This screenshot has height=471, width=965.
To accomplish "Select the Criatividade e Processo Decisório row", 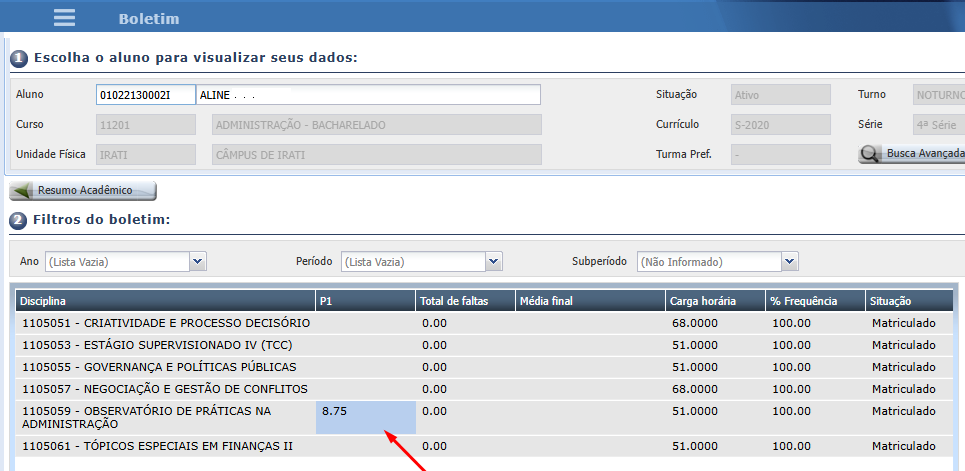I will 165,323.
